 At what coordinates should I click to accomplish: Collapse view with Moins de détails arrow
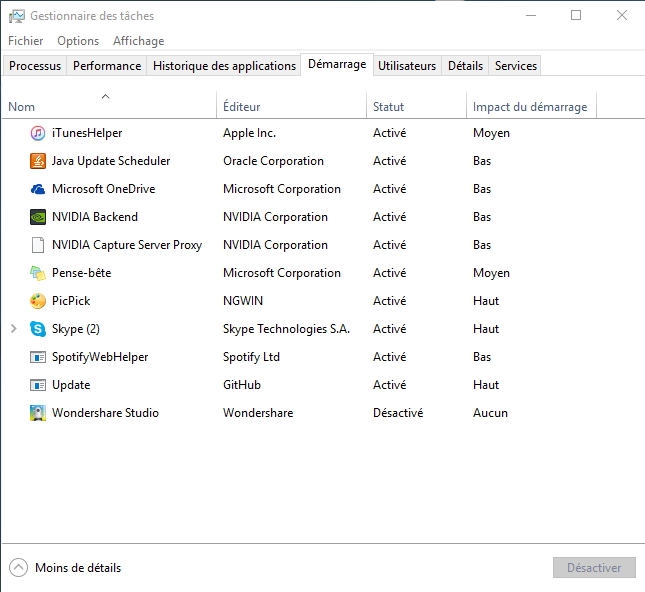[x=19, y=568]
